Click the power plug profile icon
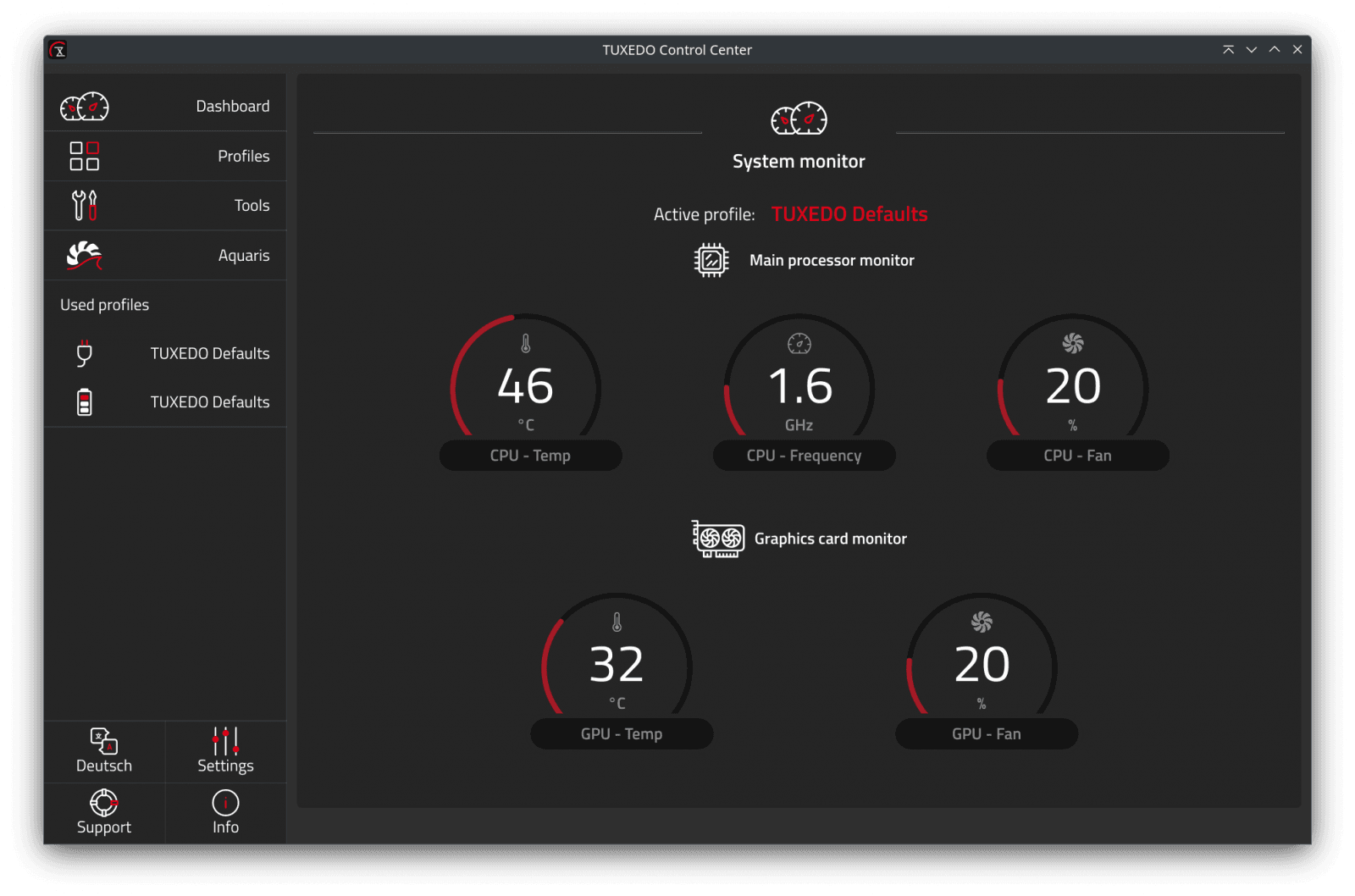The width and height of the screenshot is (1355, 896). (x=84, y=353)
